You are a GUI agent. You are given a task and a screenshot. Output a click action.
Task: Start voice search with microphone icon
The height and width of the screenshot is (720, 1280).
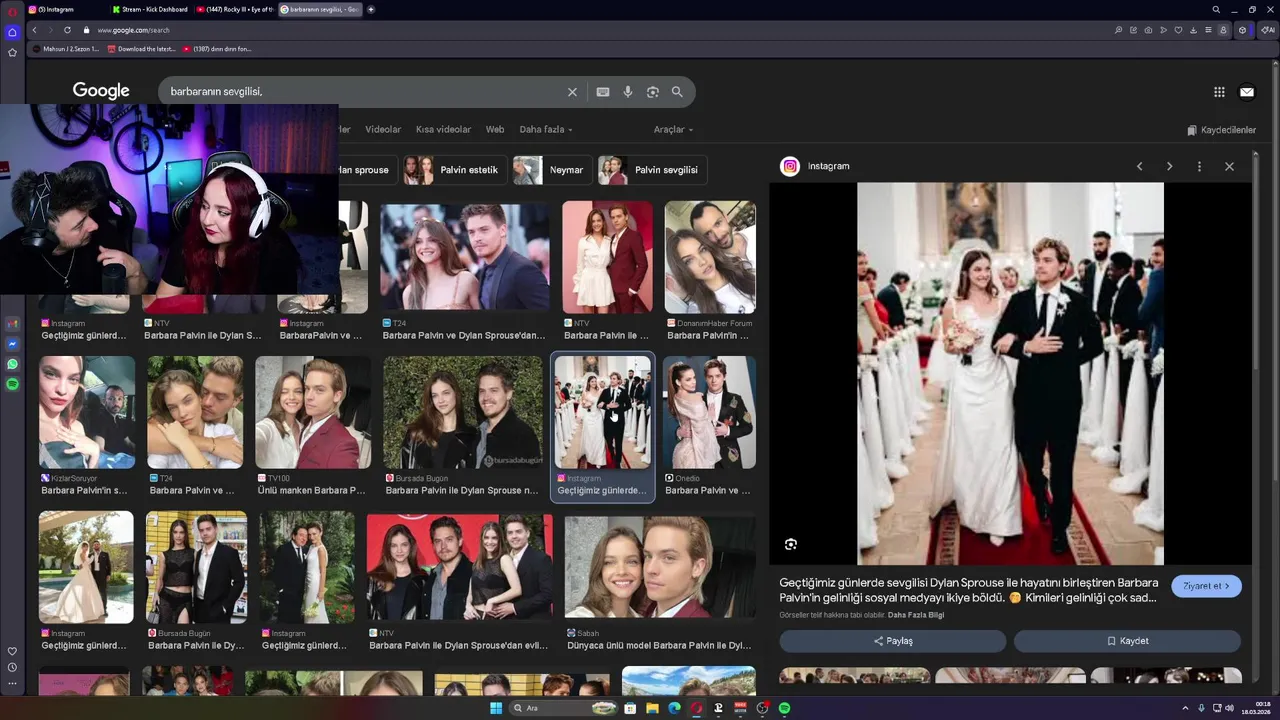628,92
